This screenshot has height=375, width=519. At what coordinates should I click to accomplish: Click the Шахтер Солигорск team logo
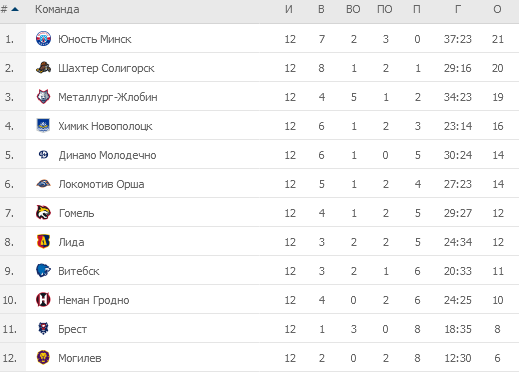[43, 68]
